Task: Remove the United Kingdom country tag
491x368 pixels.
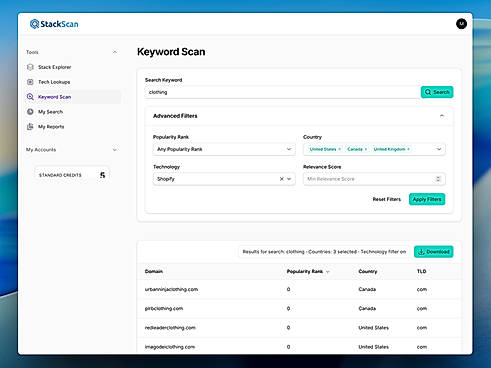Action: [x=408, y=149]
